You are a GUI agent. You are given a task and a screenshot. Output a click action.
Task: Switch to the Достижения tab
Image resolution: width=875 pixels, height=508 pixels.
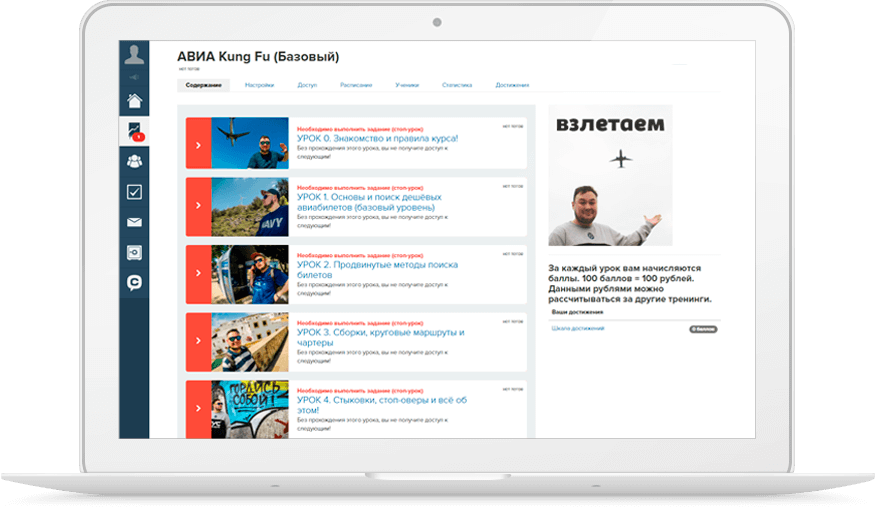pos(512,85)
